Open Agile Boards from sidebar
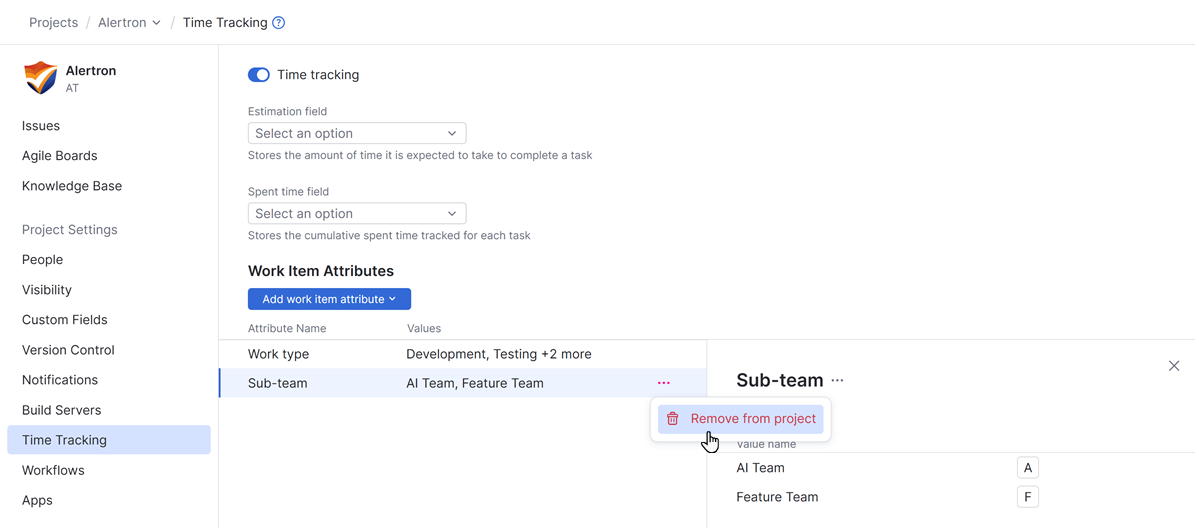The height and width of the screenshot is (528, 1199). 60,156
